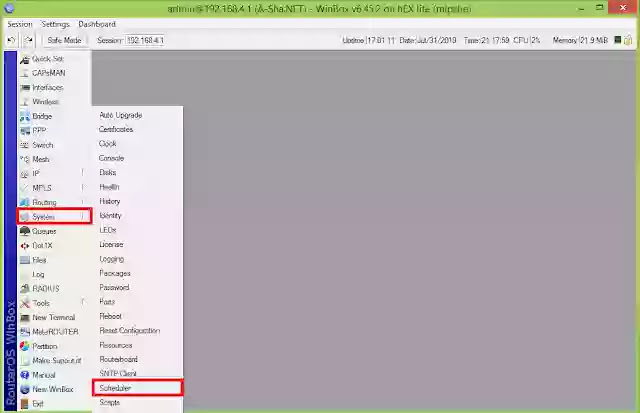Open PPP in the sidebar
Screen dimensions: 640x413
pyautogui.click(x=54, y=131)
